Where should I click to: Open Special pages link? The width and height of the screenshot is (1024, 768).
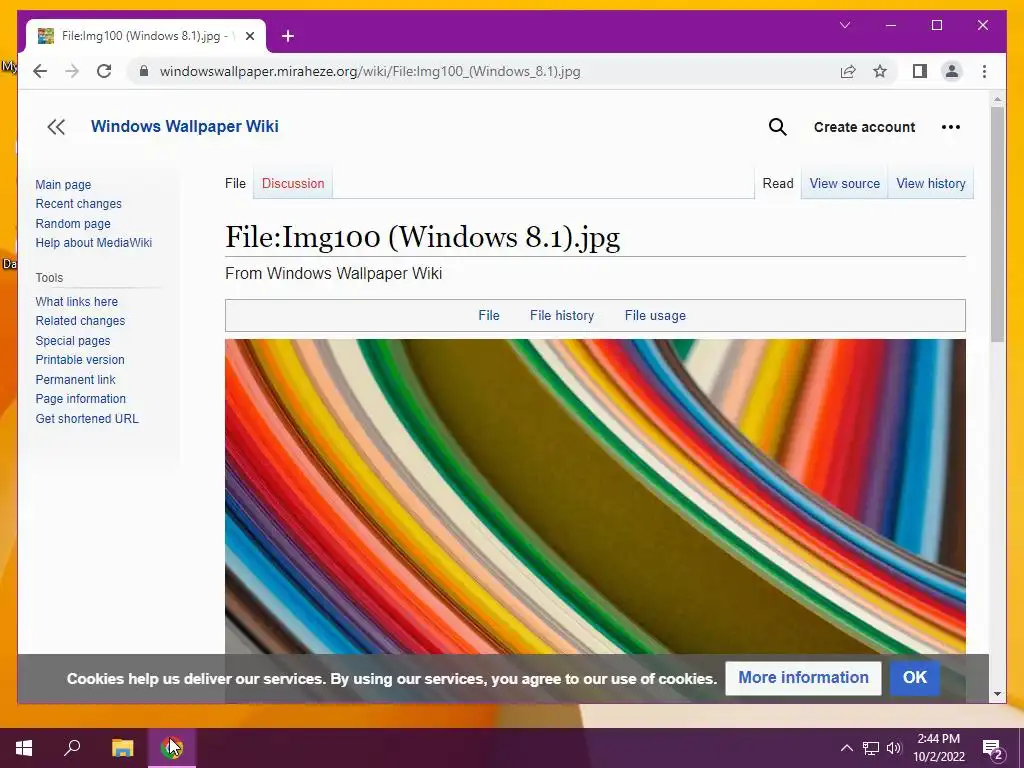click(x=73, y=340)
